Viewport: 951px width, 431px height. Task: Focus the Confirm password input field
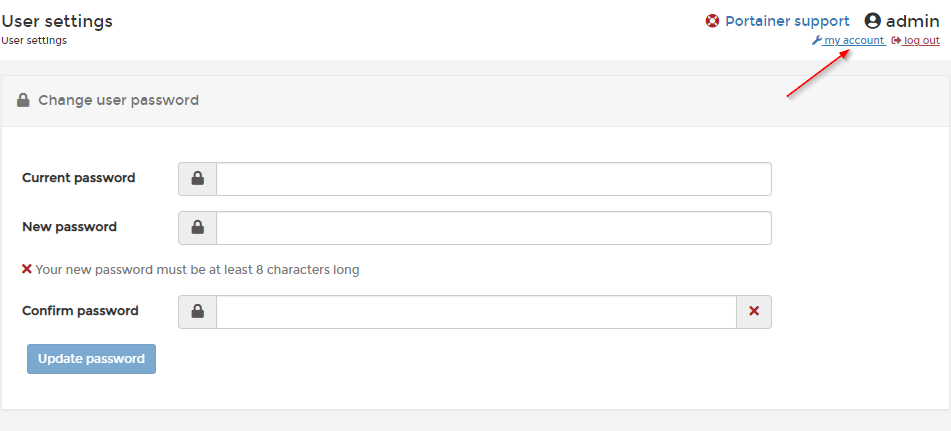pos(477,312)
